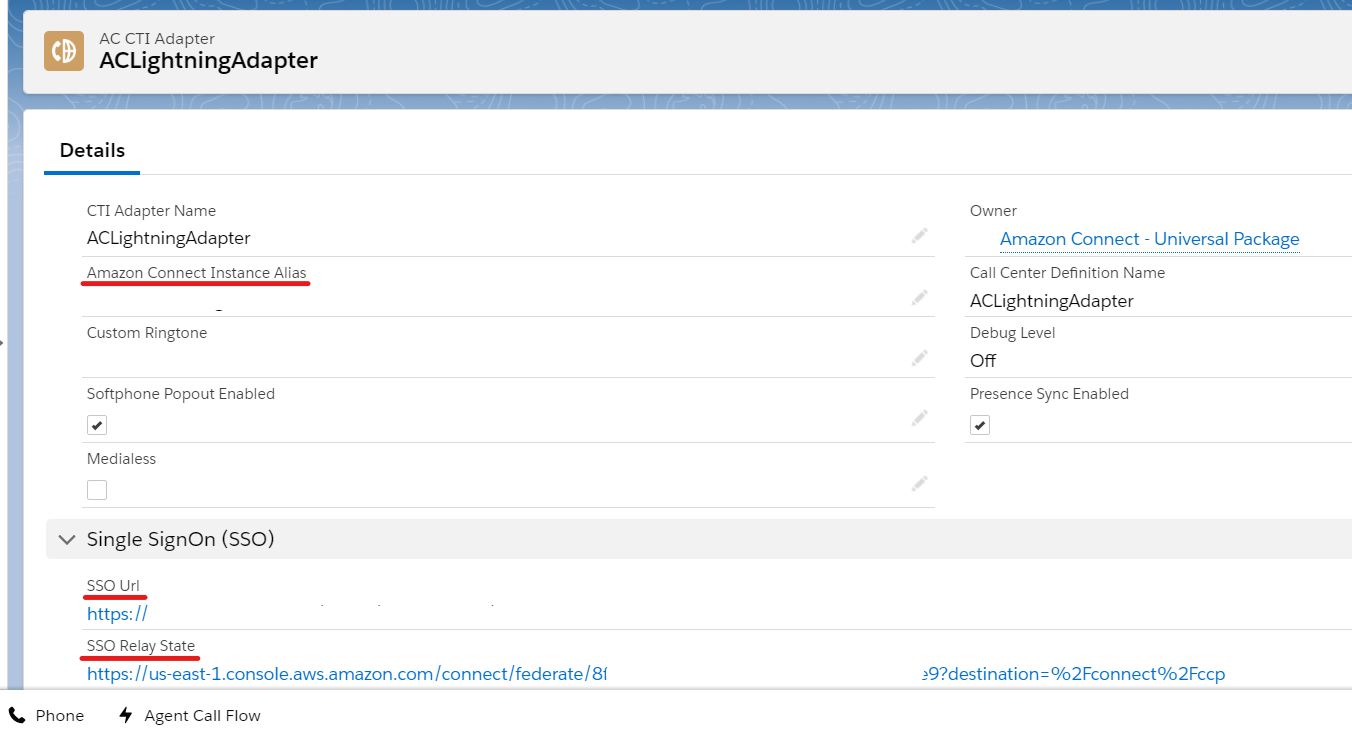Click Call Center Definition Name value
Screen dimensions: 1352x738
pos(1052,301)
